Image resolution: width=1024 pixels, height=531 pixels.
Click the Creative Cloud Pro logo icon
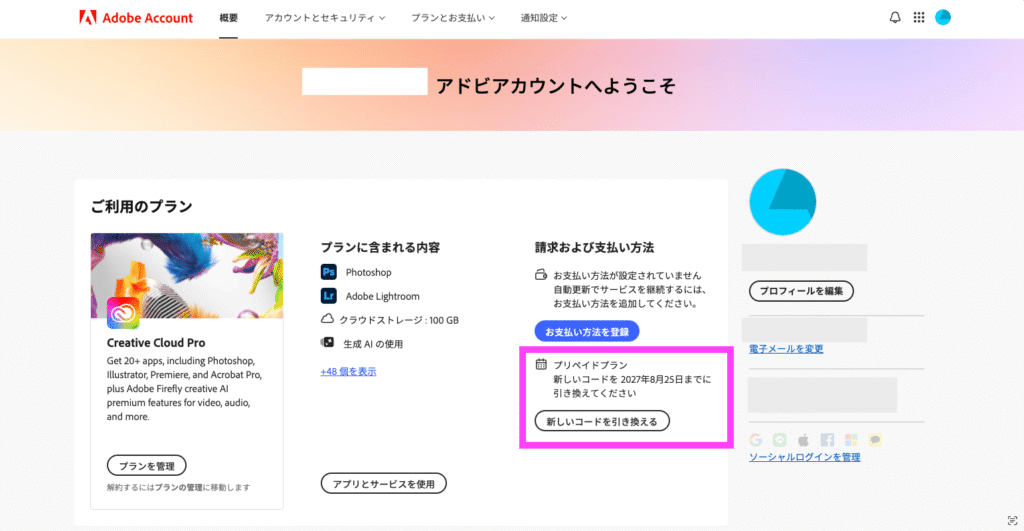tap(123, 314)
